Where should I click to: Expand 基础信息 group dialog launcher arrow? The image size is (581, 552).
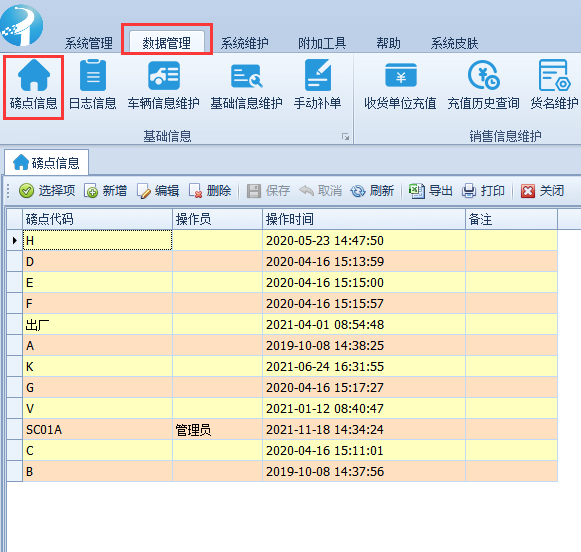click(345, 137)
